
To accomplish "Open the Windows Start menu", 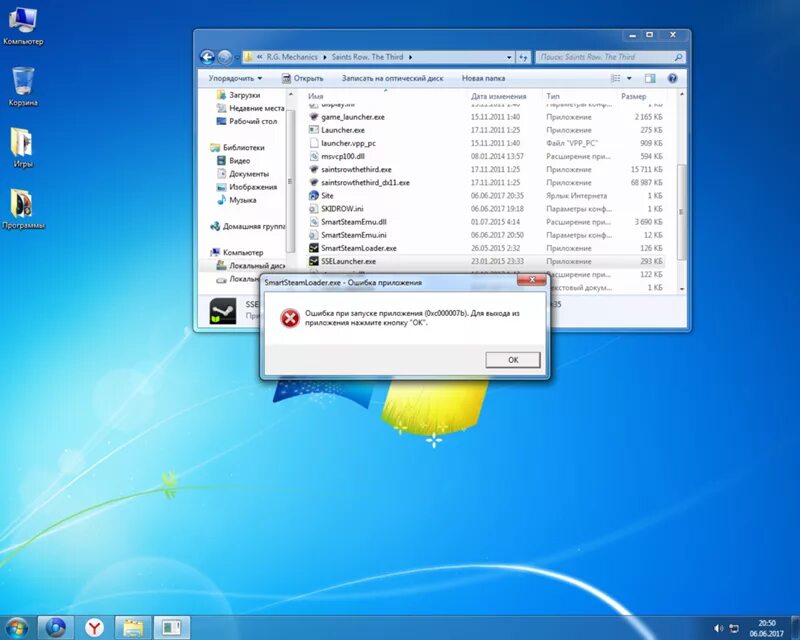I will coord(16,627).
